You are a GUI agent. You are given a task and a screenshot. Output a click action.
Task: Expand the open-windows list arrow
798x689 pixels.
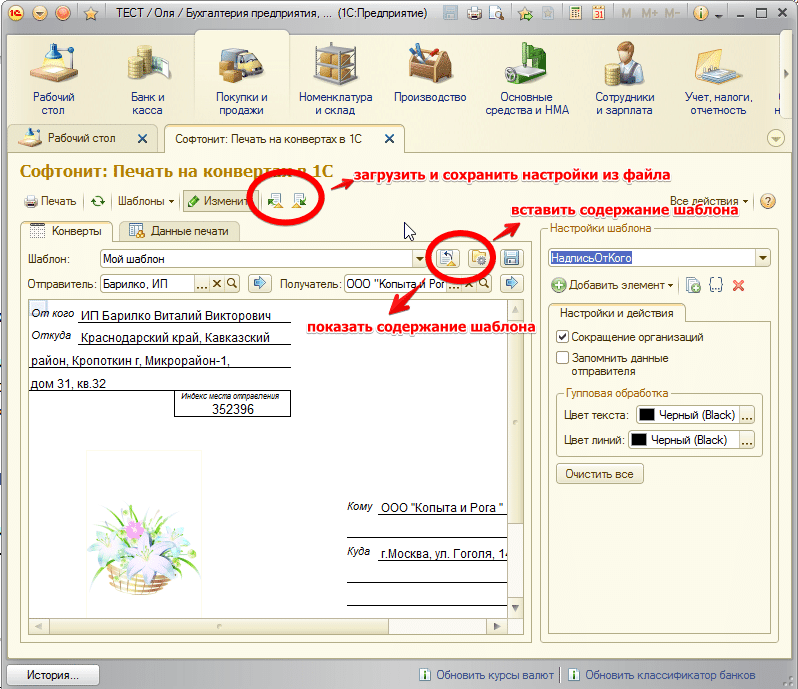776,138
